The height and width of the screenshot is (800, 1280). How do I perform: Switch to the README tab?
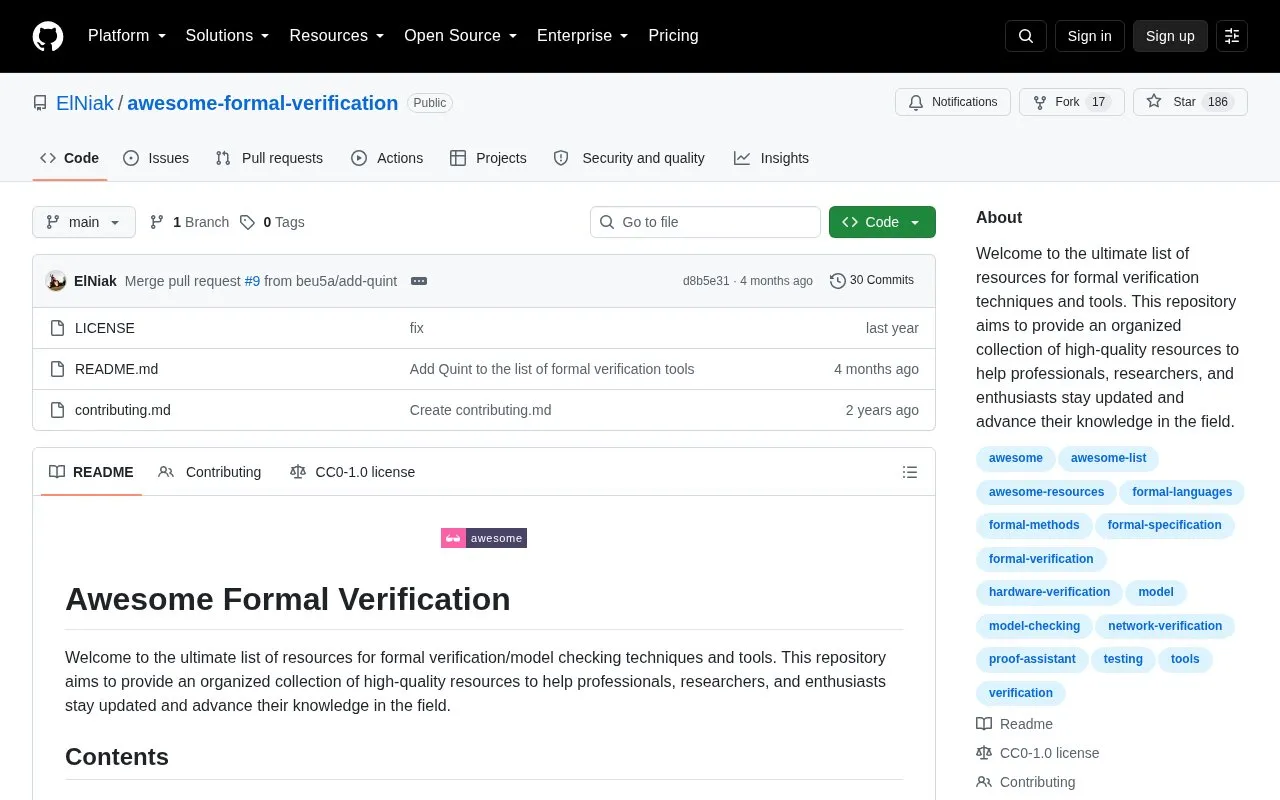click(91, 472)
